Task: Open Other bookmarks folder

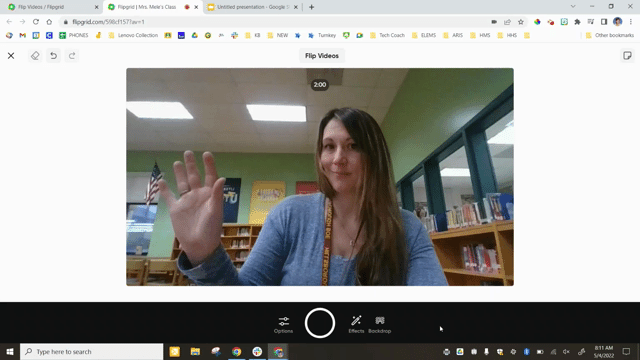Action: [610, 36]
